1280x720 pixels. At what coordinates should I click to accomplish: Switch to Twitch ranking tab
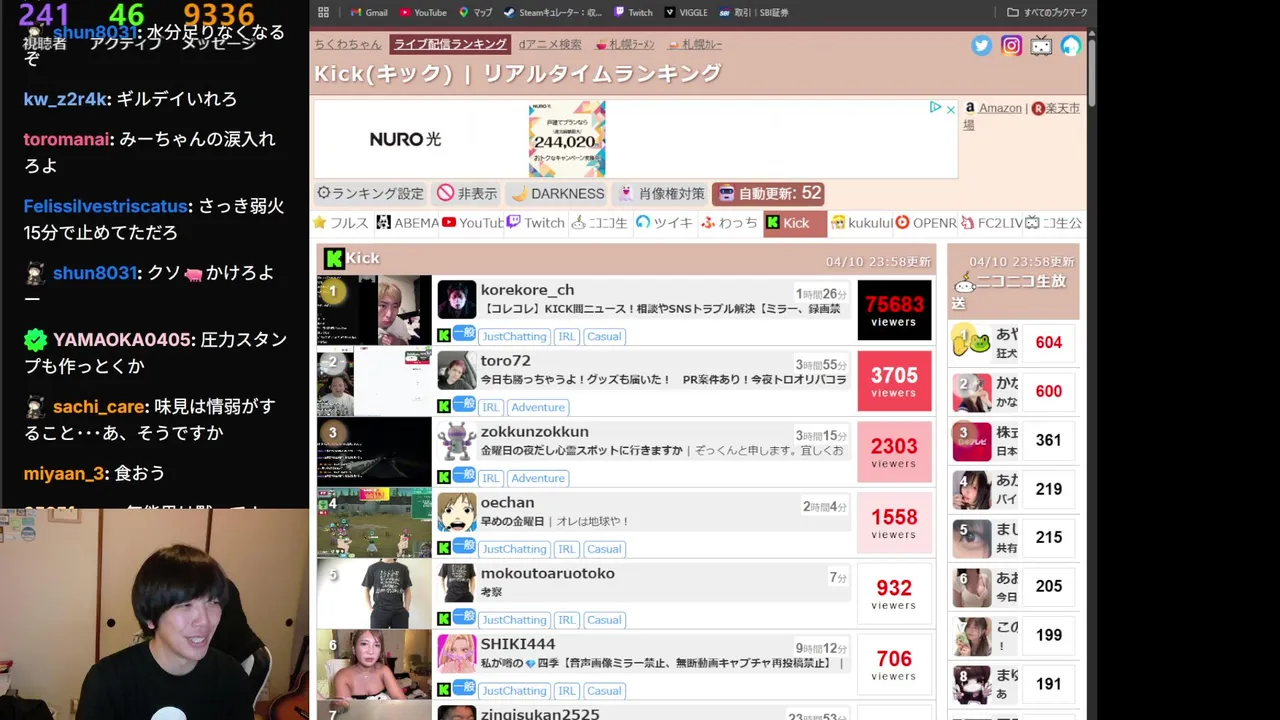pyautogui.click(x=536, y=223)
